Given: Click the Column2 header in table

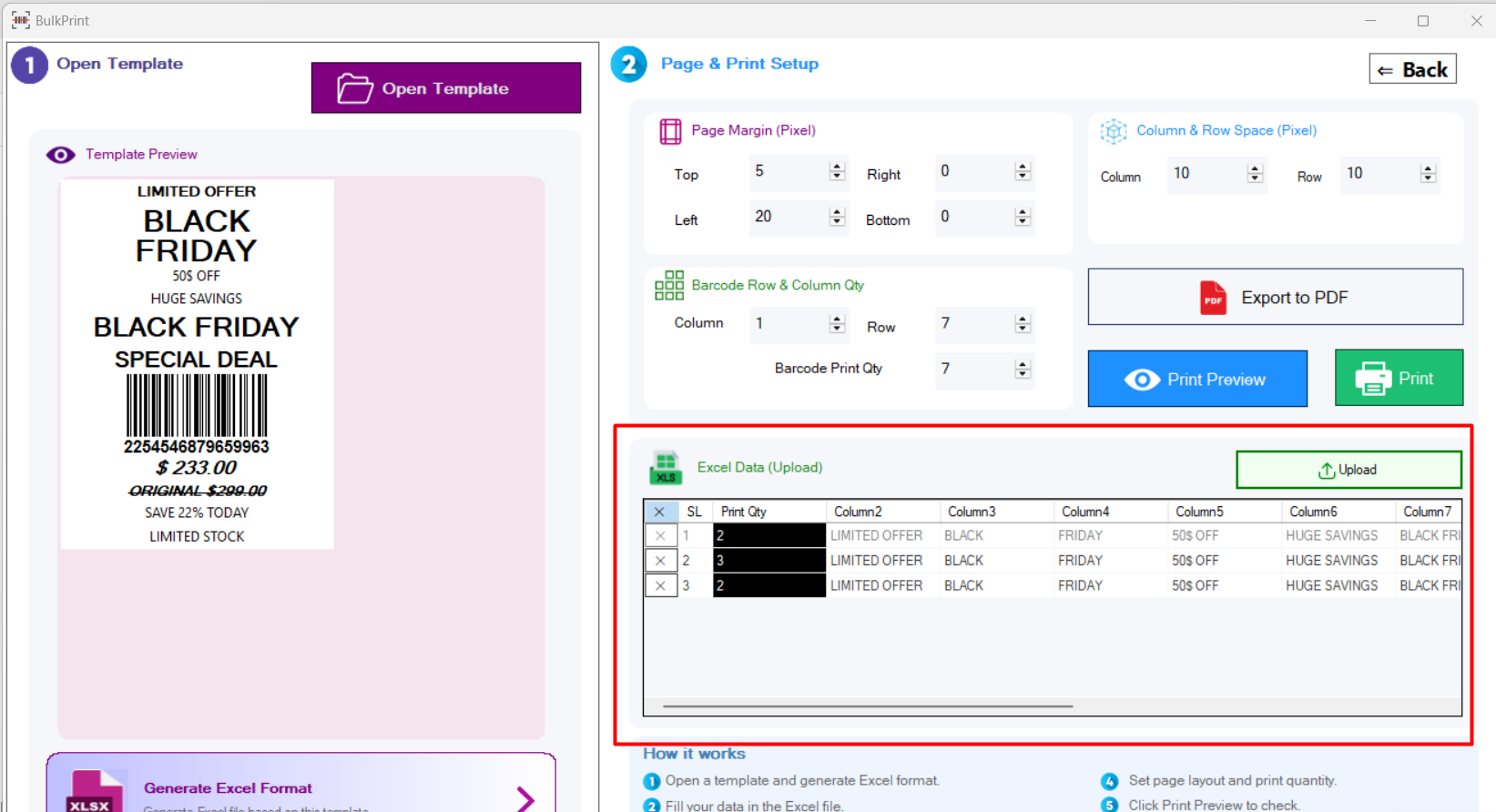Looking at the screenshot, I should [883, 512].
